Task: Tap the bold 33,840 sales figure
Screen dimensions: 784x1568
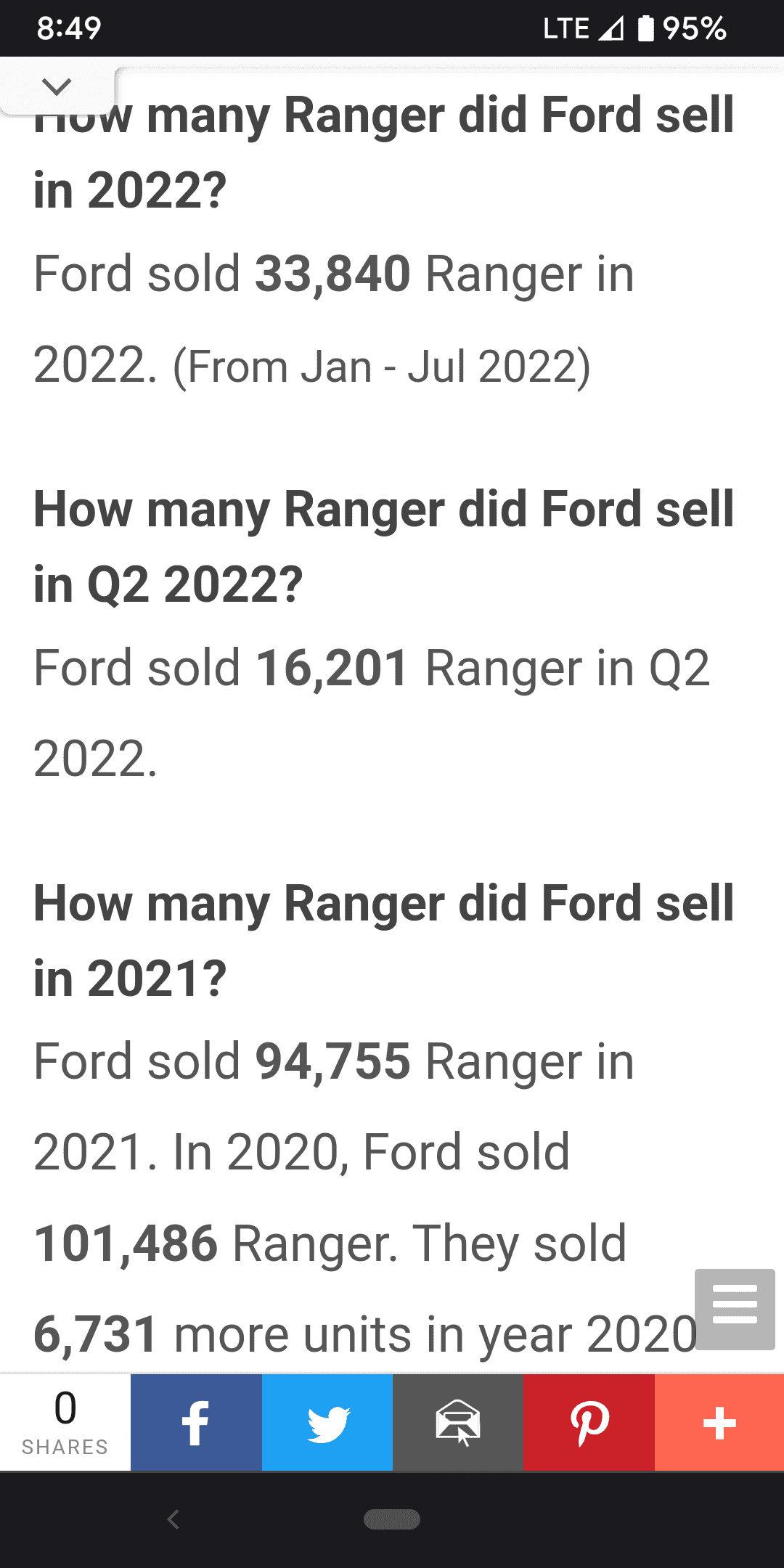Action: (333, 274)
